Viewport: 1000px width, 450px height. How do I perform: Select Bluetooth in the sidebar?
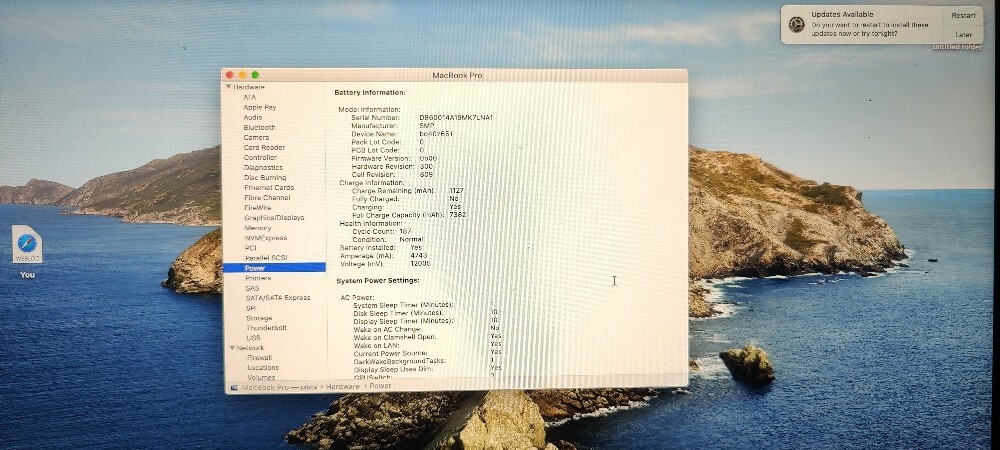259,127
